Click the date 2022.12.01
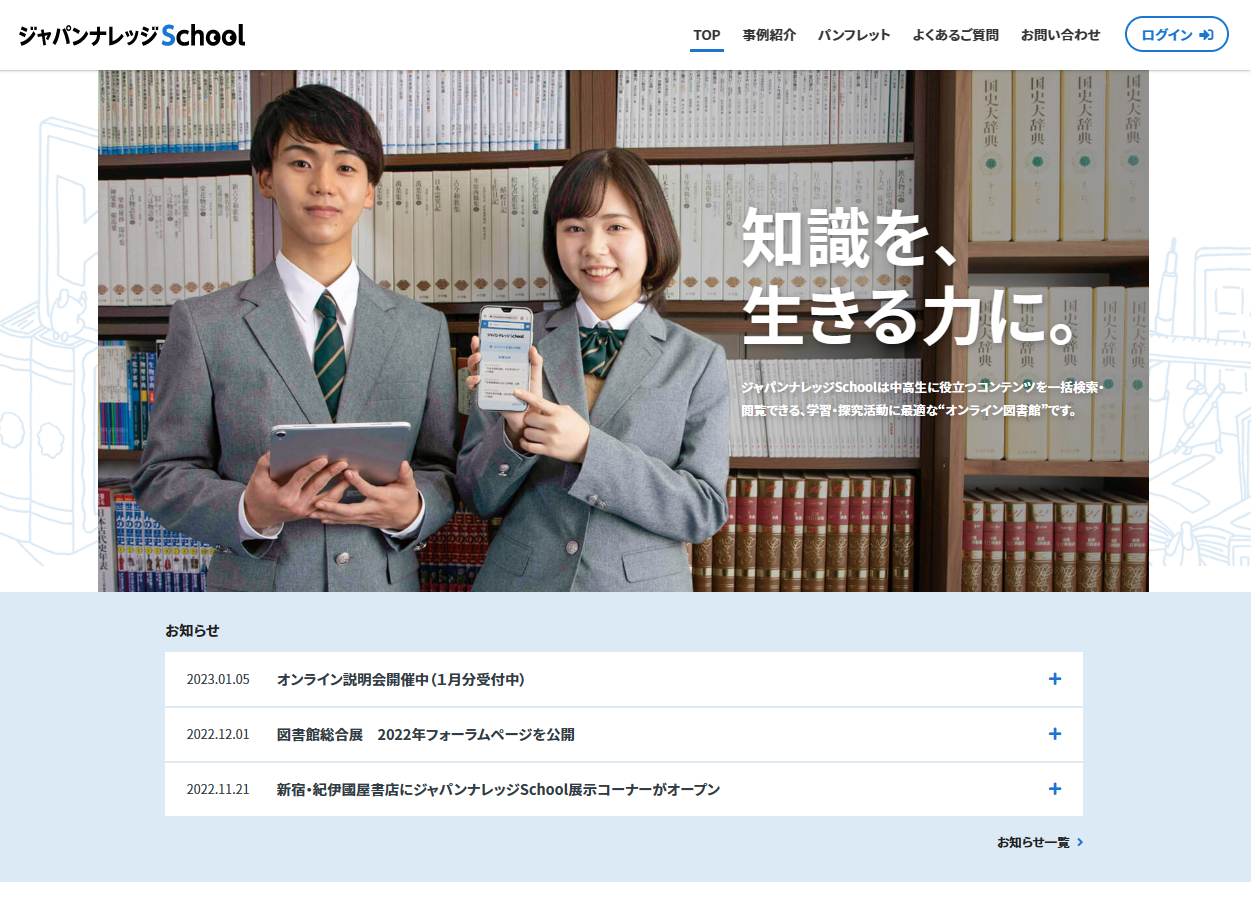1251x912 pixels. pos(218,735)
